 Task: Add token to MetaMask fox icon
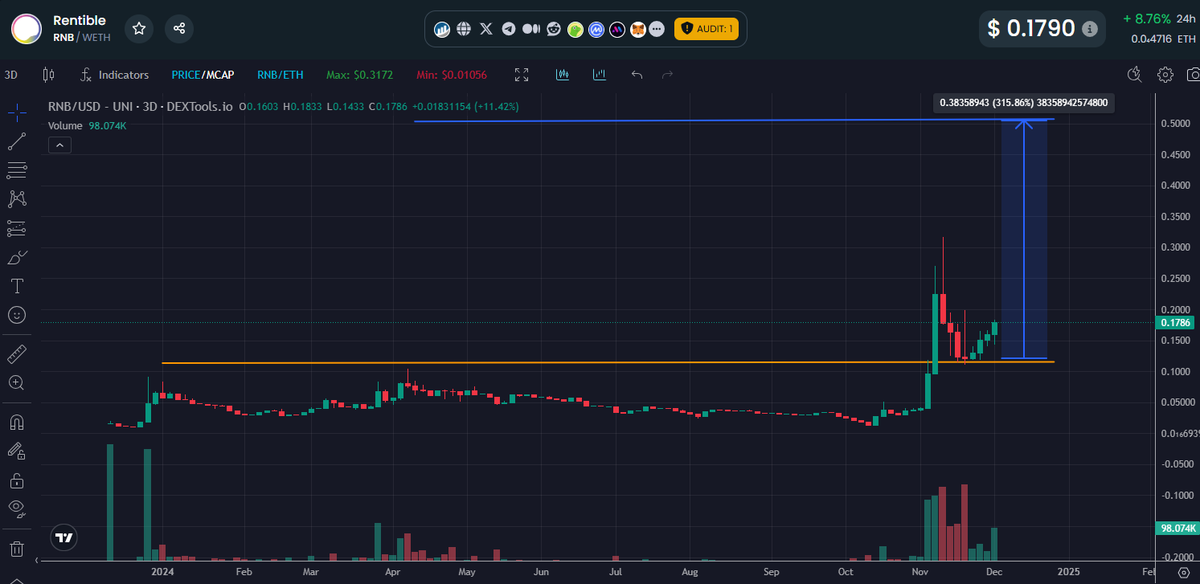637,30
